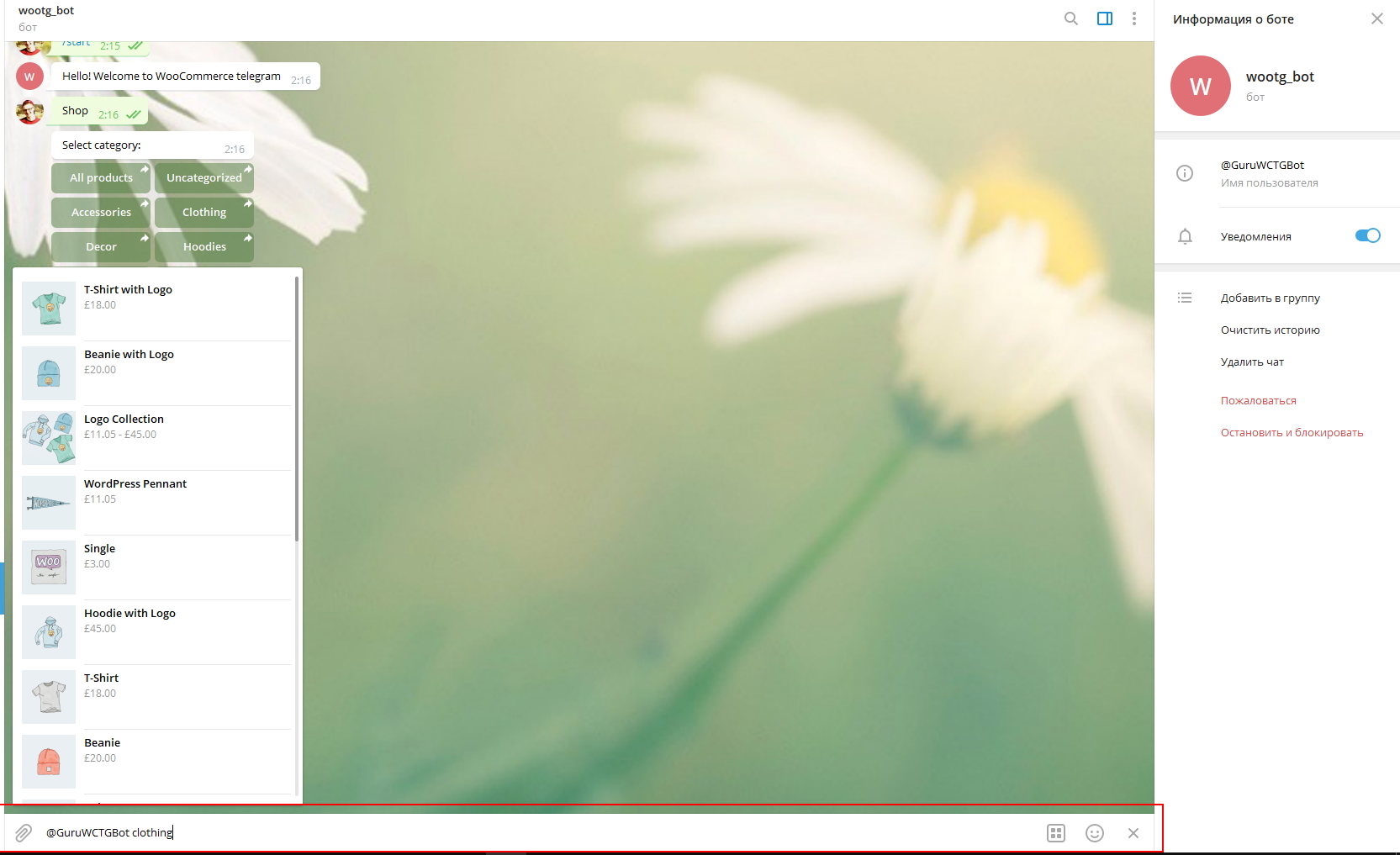Viewport: 1400px width, 855px height.
Task: Clear the inline query with X
Action: (x=1133, y=833)
